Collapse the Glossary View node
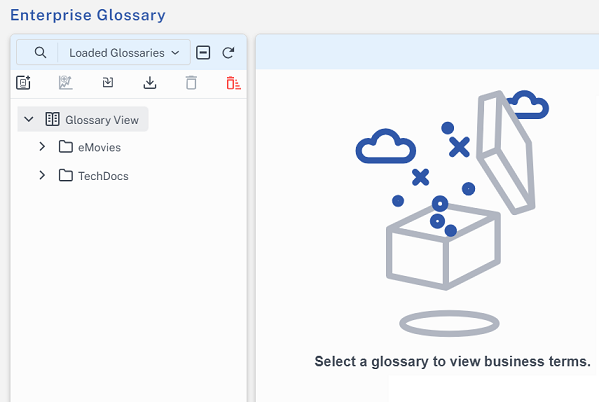This screenshot has height=402, width=599. [x=29, y=119]
